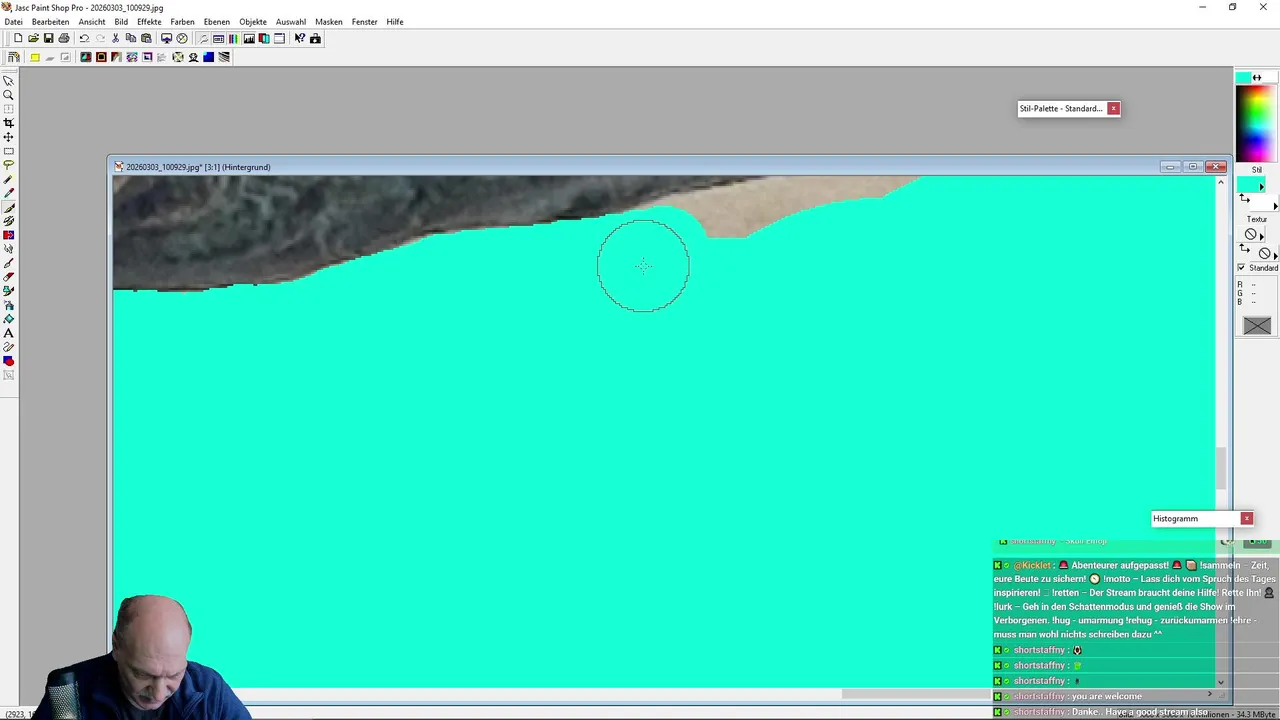The height and width of the screenshot is (720, 1280).
Task: Open foreground style type flyout arrow
Action: point(1261,187)
